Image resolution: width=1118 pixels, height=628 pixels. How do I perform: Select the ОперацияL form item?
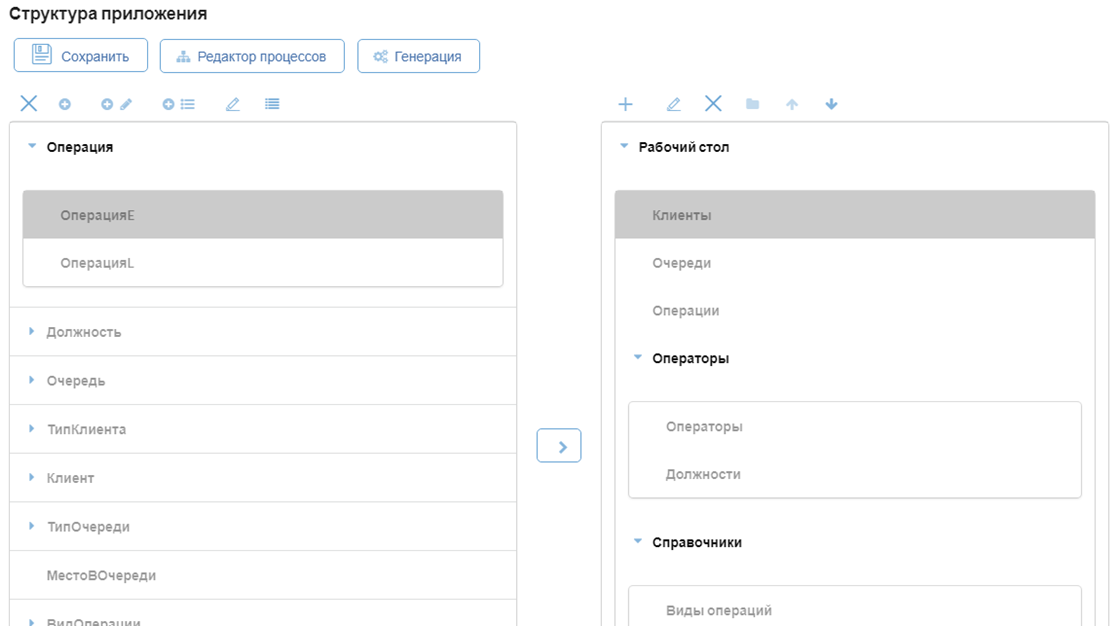pyautogui.click(x=263, y=263)
